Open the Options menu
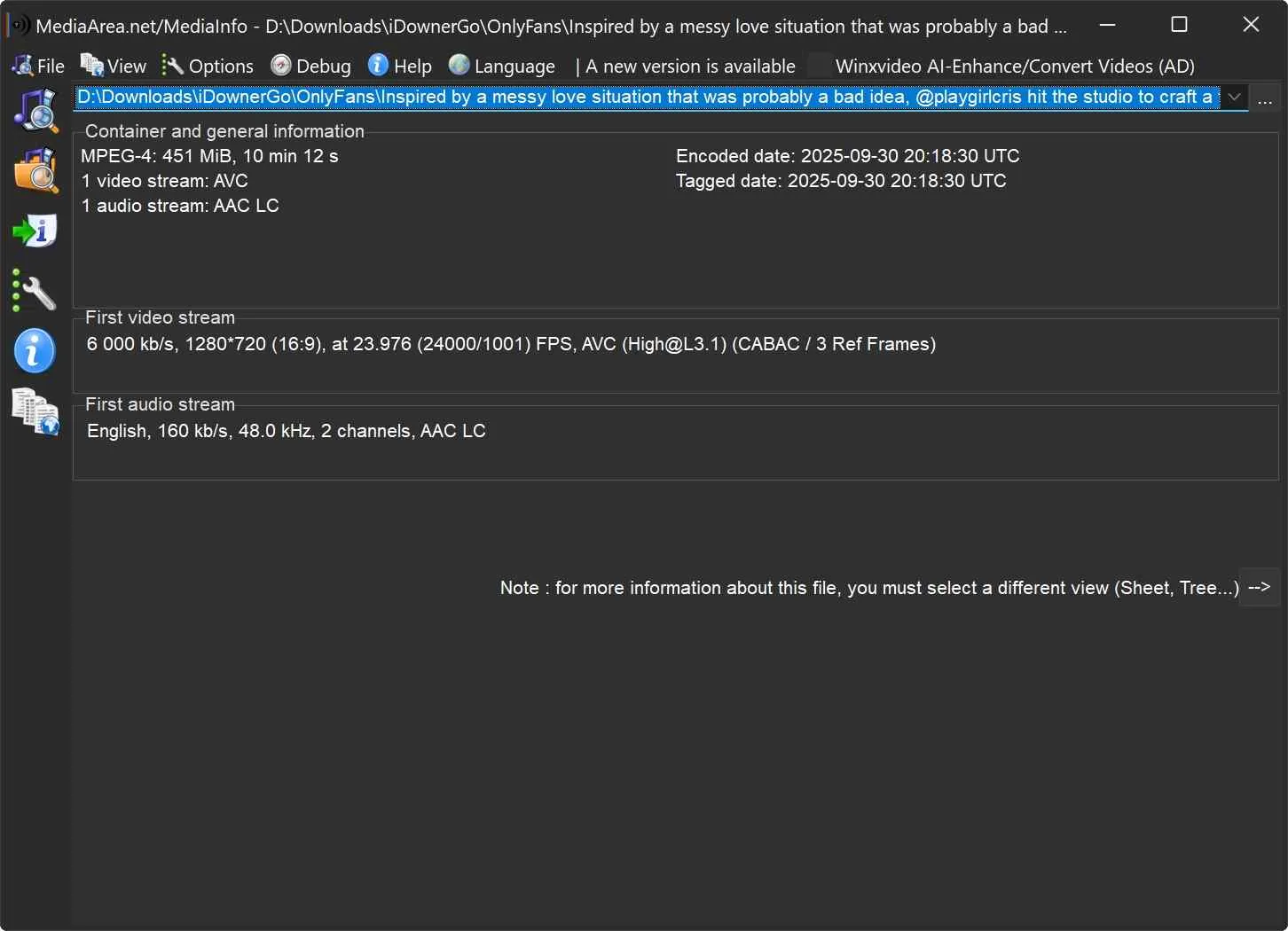This screenshot has width=1288, height=931. 208,66
